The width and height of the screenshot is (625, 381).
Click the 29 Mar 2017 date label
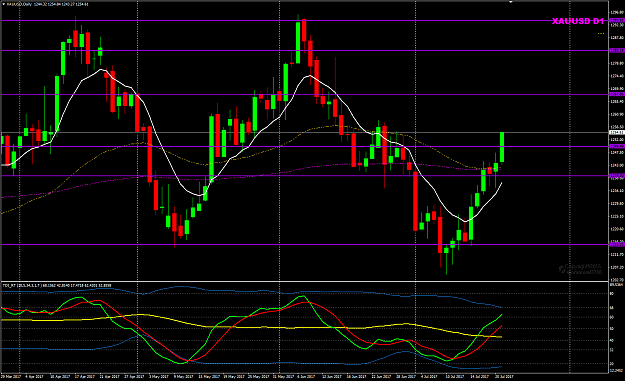click(x=11, y=376)
